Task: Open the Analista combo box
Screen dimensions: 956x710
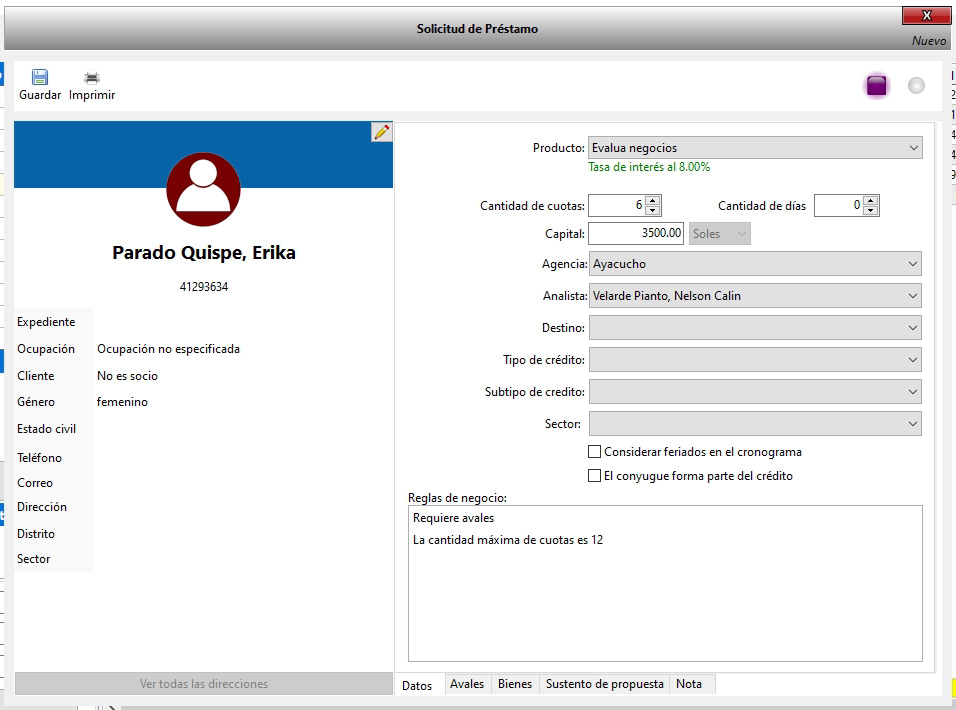Action: tap(755, 296)
